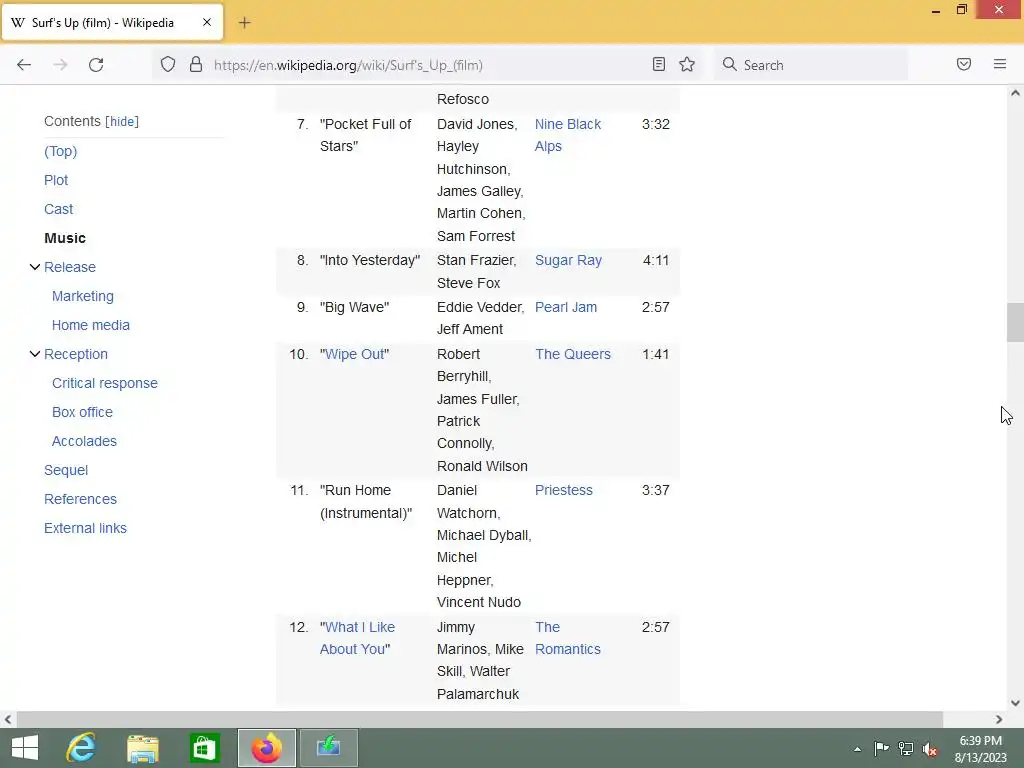Go to Critical response subsection

click(x=105, y=383)
